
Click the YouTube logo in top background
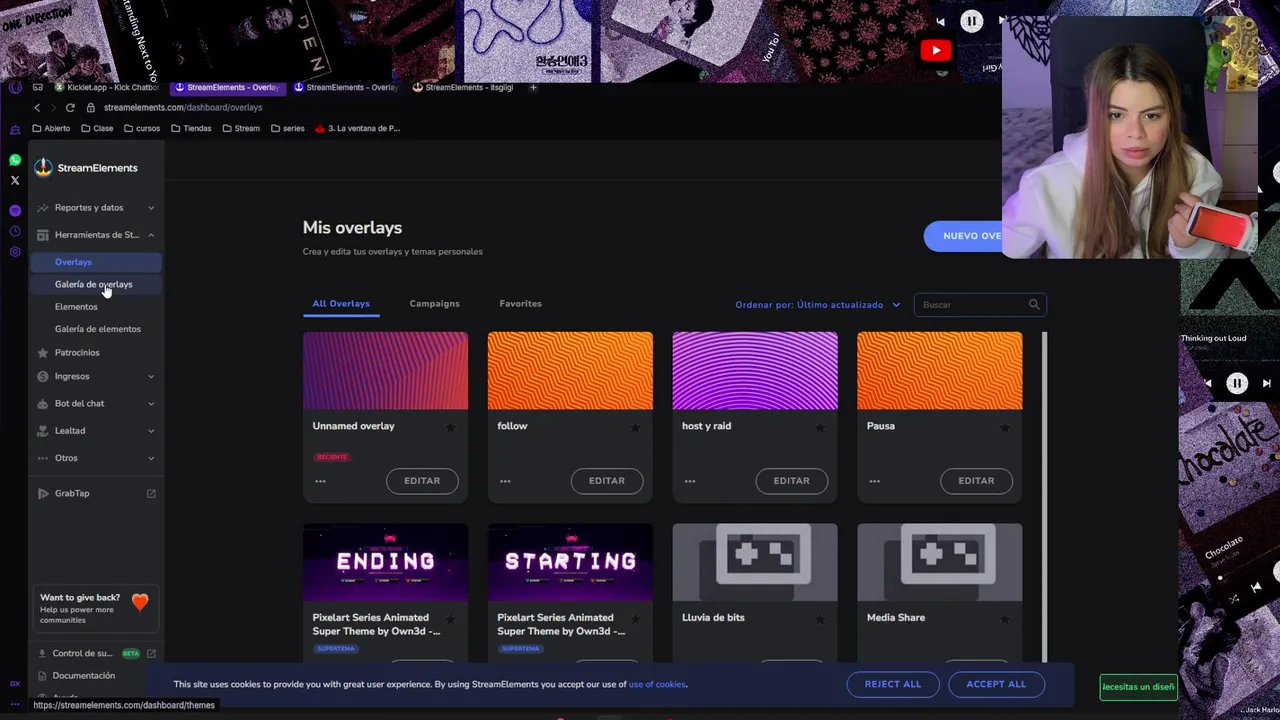pos(936,50)
